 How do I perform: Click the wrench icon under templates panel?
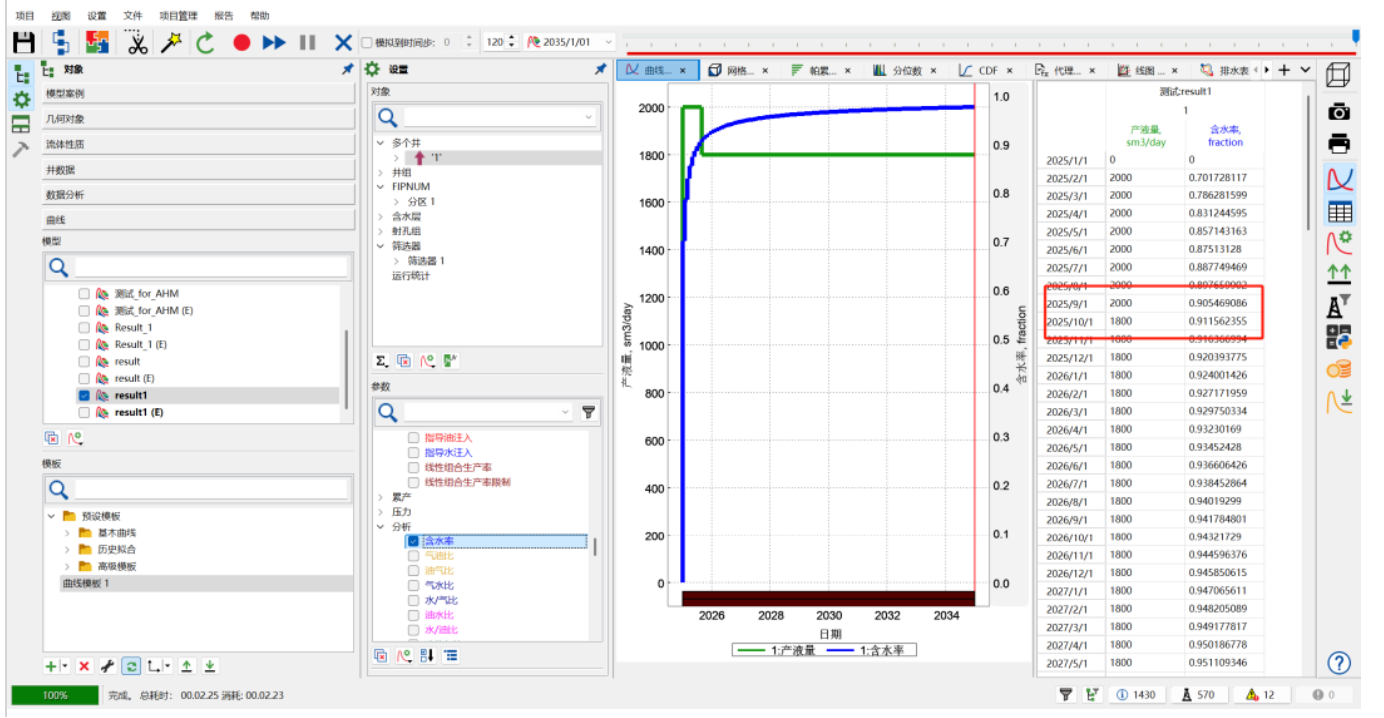(x=107, y=666)
